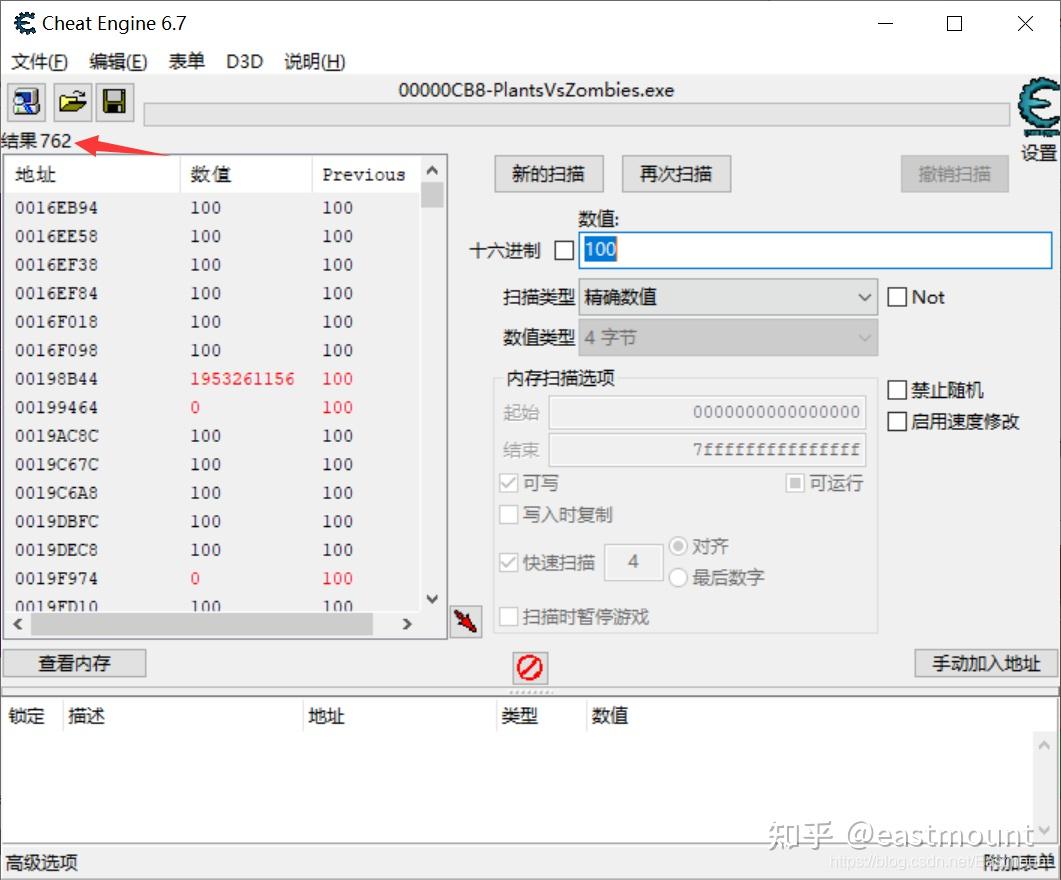Enable the 十六进制 hexadecimal checkbox

click(x=564, y=250)
